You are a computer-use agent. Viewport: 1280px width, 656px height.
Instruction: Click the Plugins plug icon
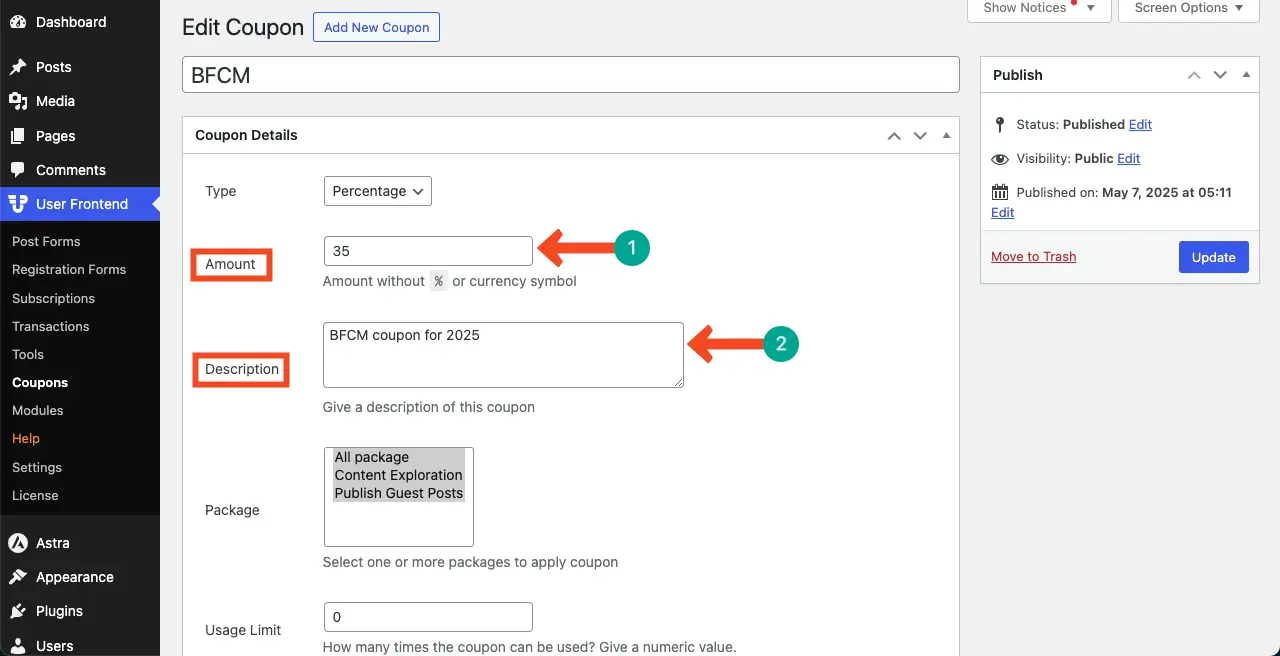click(x=18, y=611)
